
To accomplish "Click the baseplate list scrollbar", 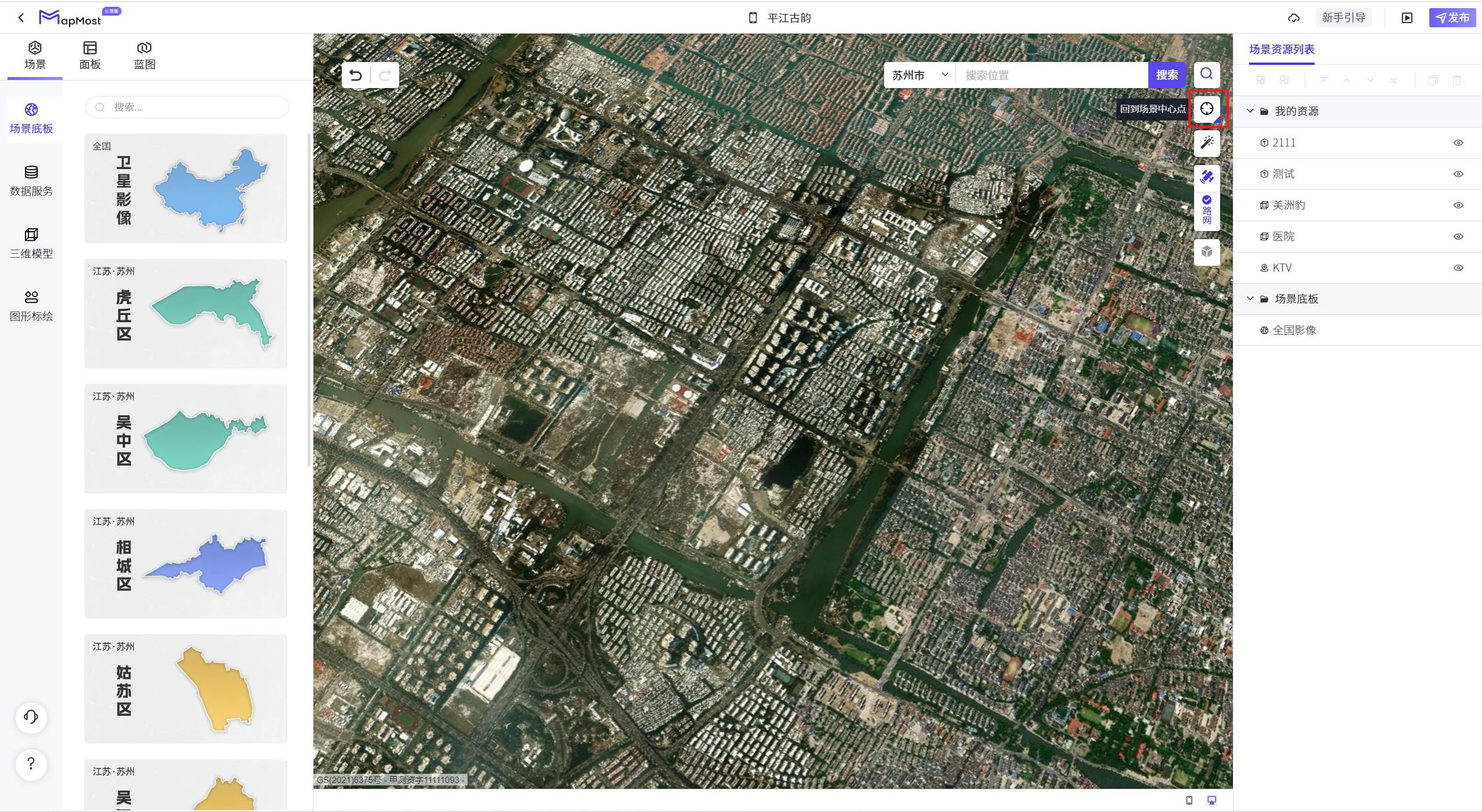I will point(309,300).
